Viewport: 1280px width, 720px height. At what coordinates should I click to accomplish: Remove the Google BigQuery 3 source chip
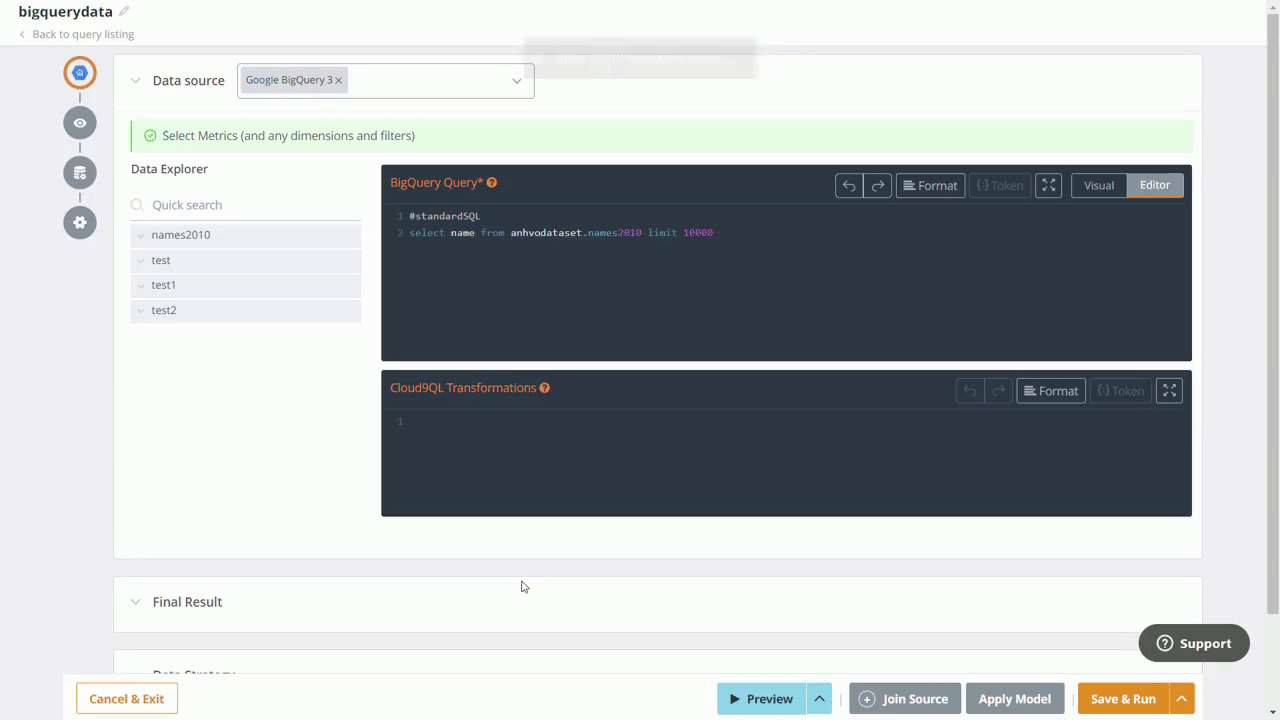[x=337, y=80]
